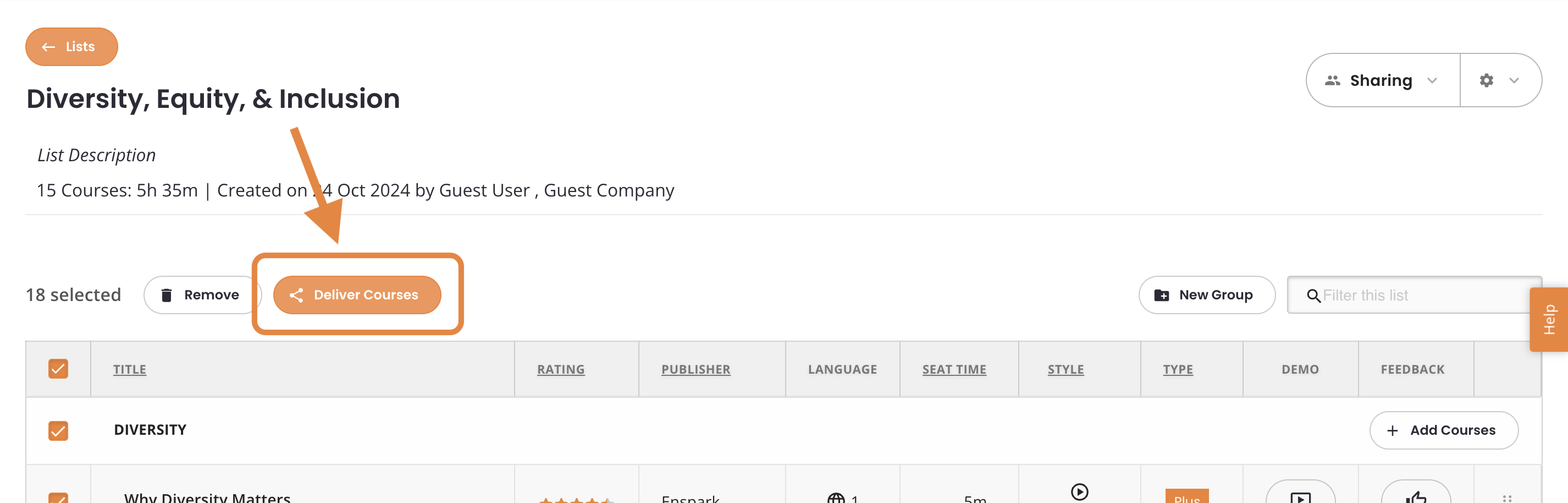Screen dimensions: 1568x503
Task: Click the globe language icon
Action: 836,498
